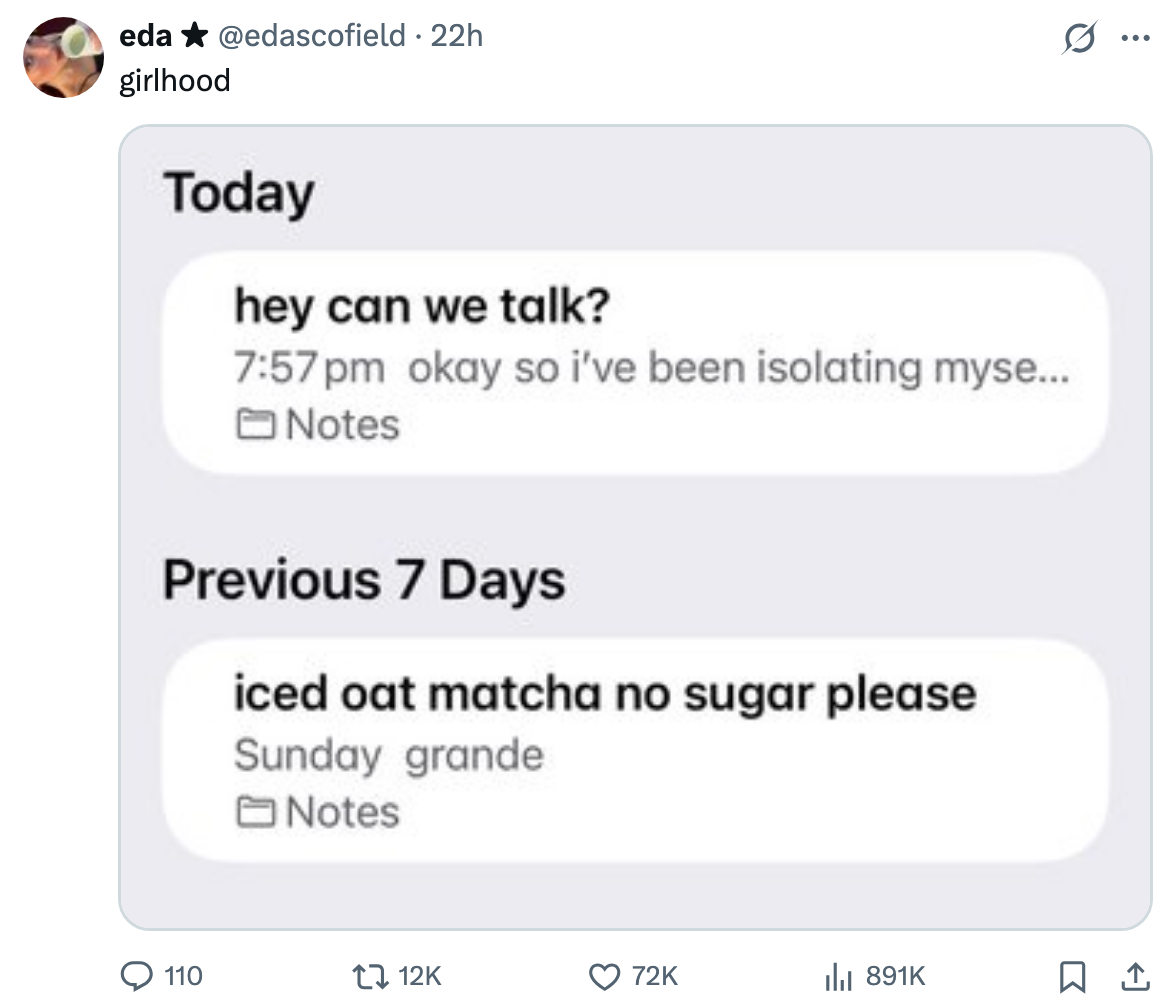This screenshot has height=1007, width=1176.
Task: Click Notes folder icon under 'iced oat matcha'
Action: (258, 813)
